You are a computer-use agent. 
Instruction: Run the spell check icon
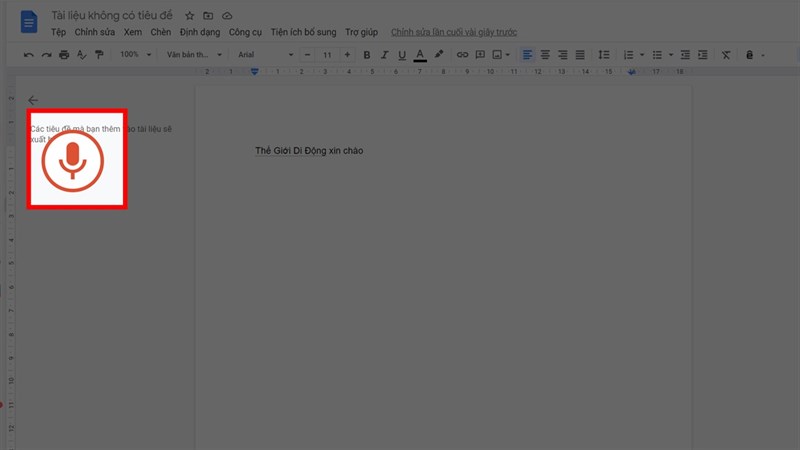(x=82, y=55)
